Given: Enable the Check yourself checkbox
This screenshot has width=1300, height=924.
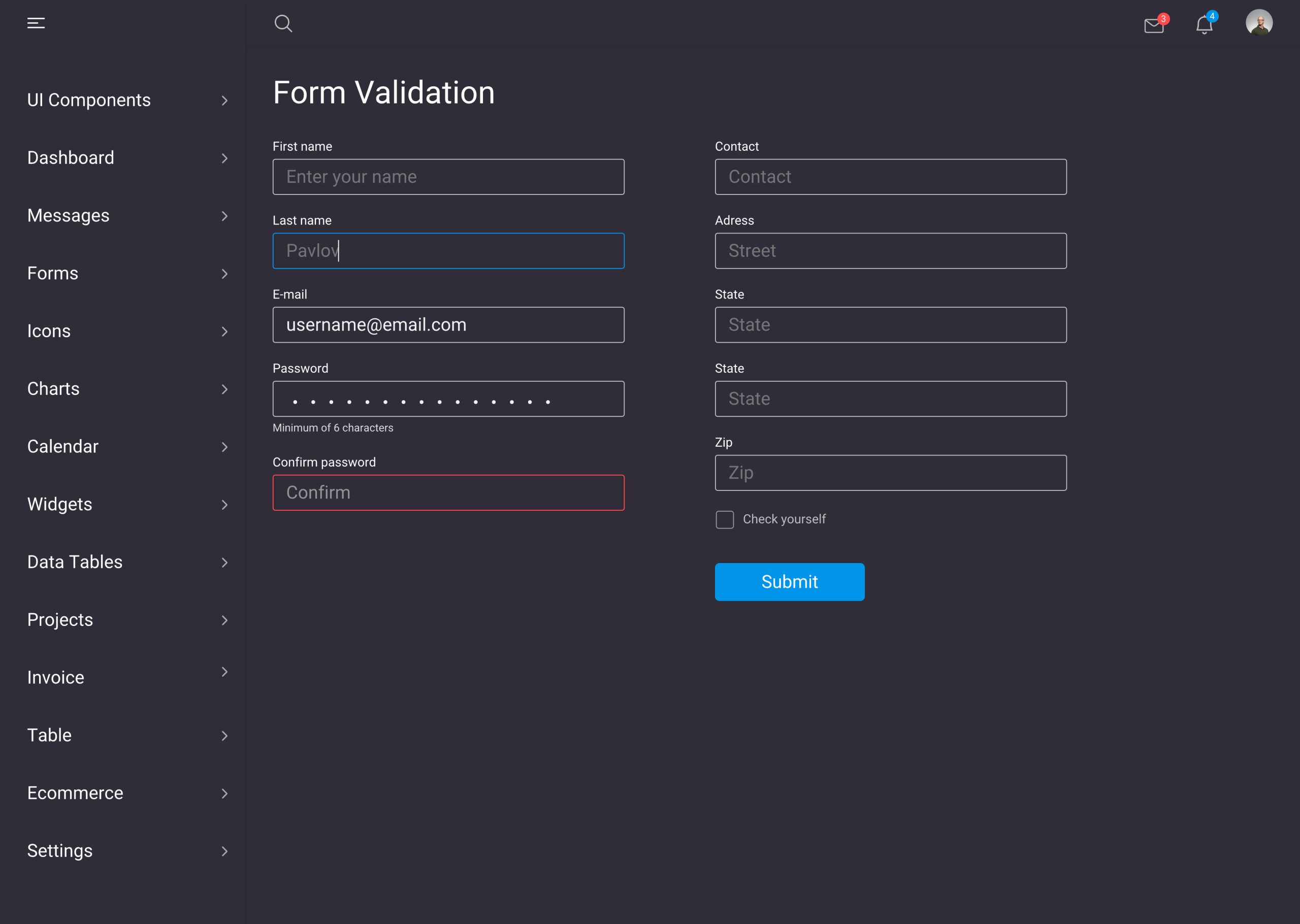Looking at the screenshot, I should [724, 519].
